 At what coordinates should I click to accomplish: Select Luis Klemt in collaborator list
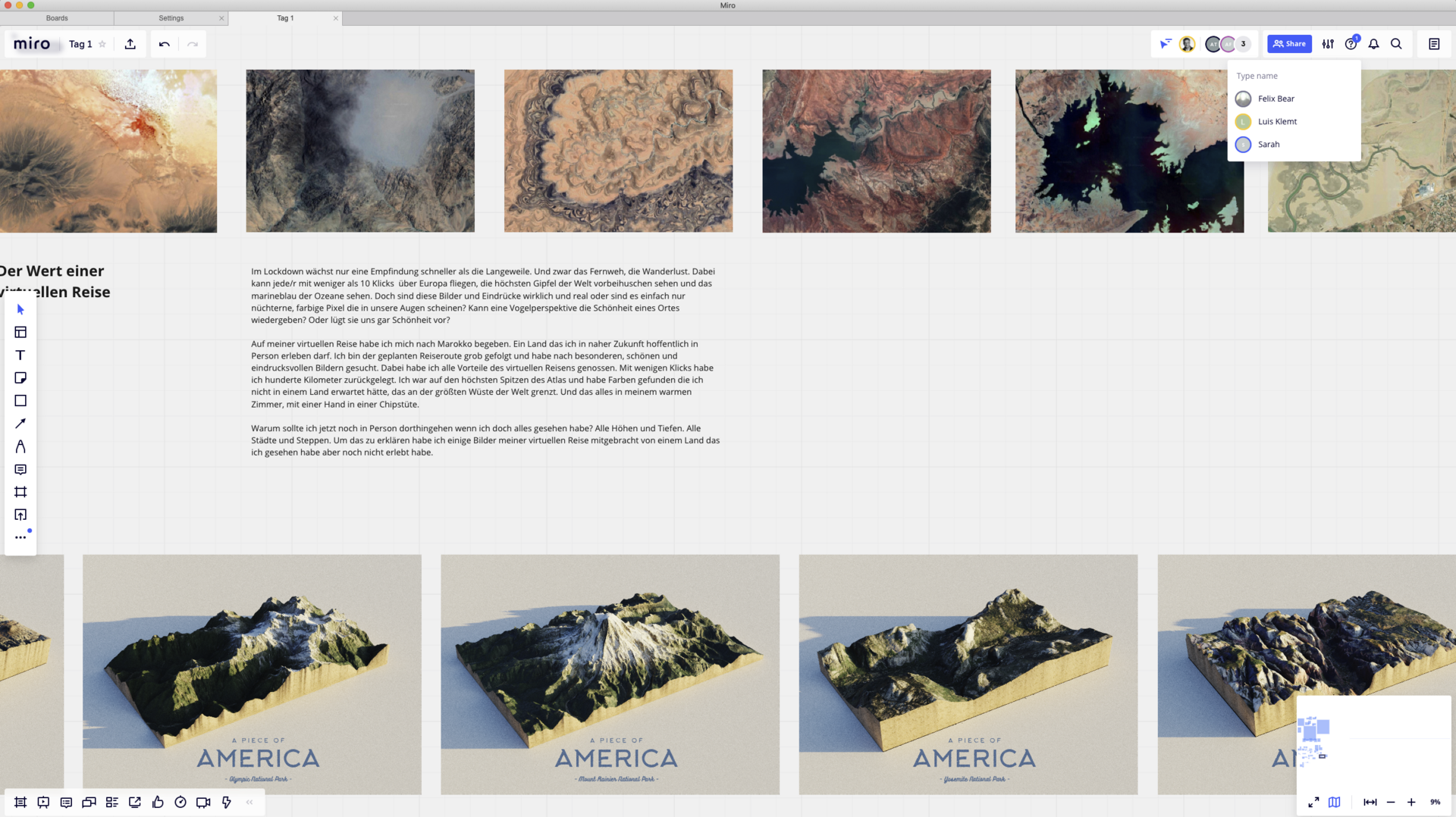tap(1294, 121)
